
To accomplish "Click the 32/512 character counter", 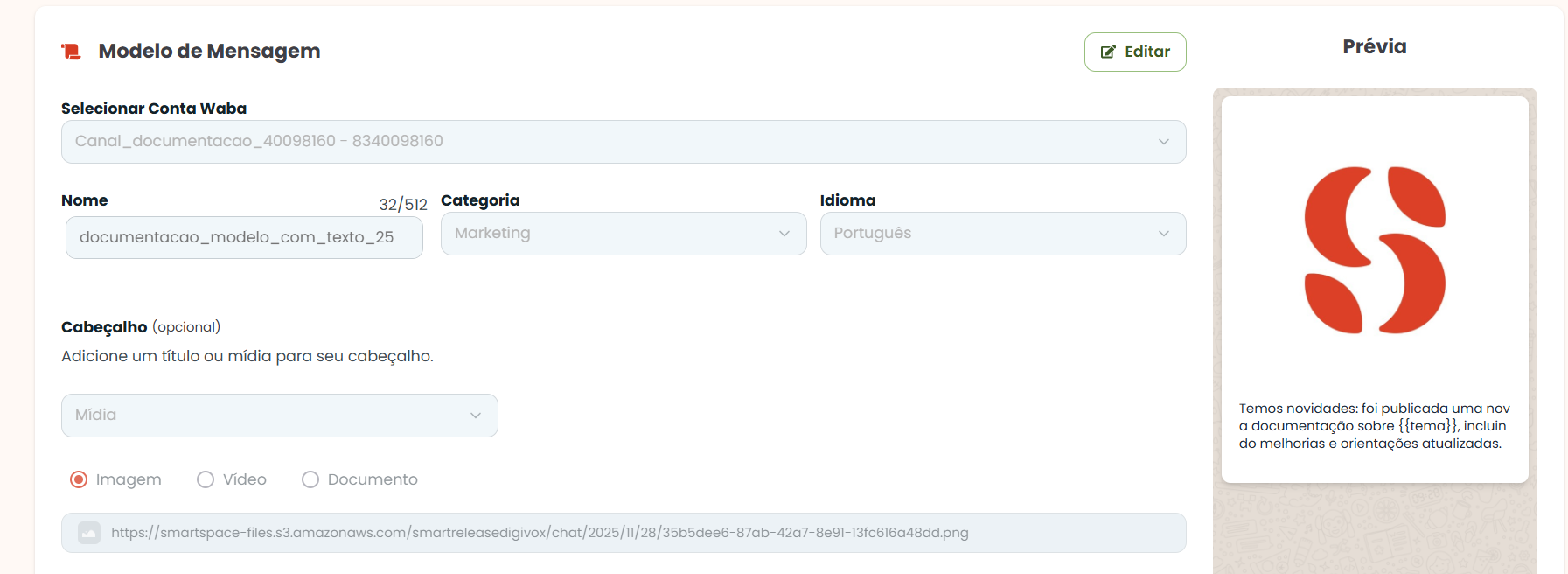I will 403,205.
